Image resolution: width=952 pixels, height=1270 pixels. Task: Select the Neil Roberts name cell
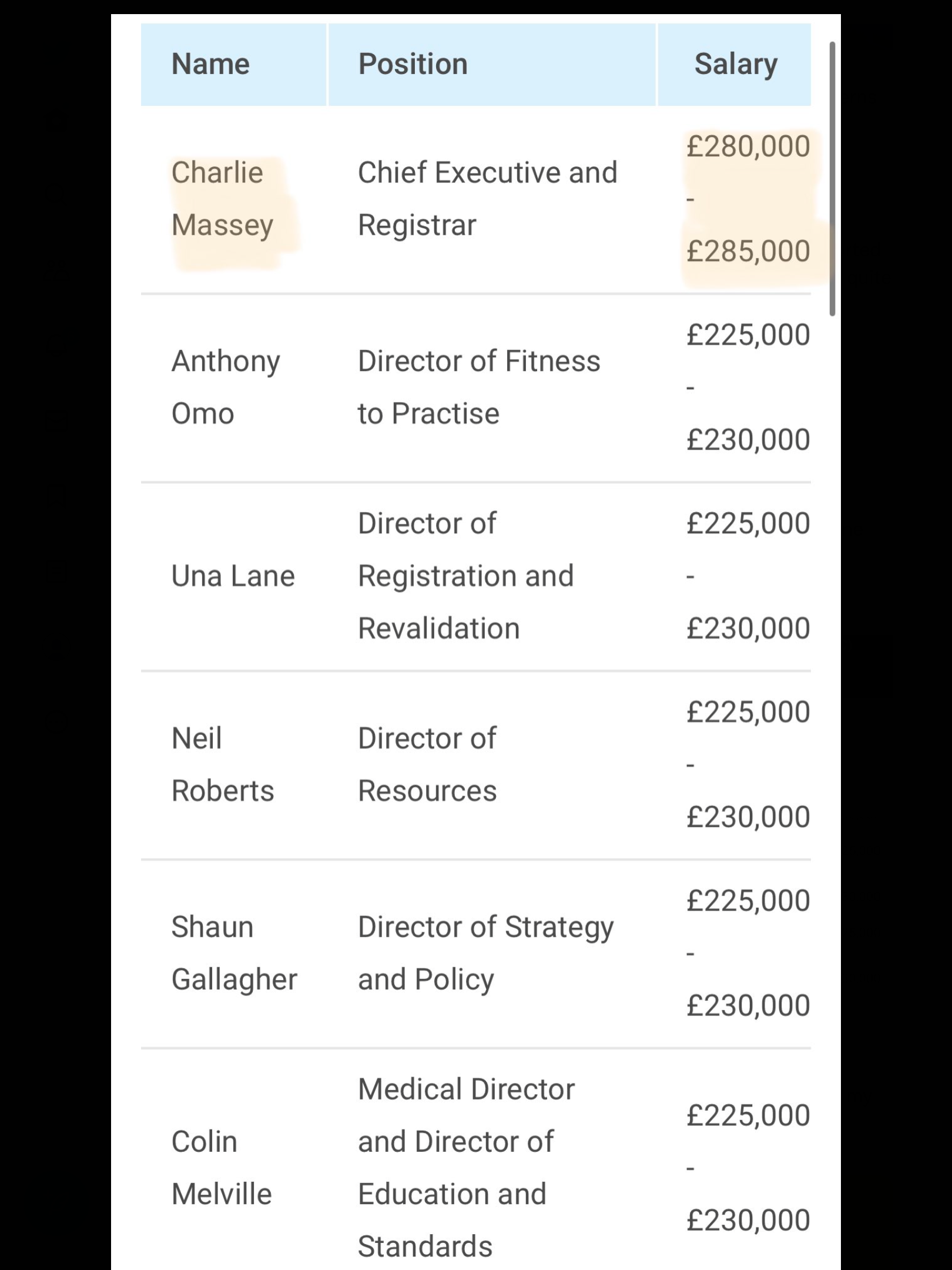point(223,764)
